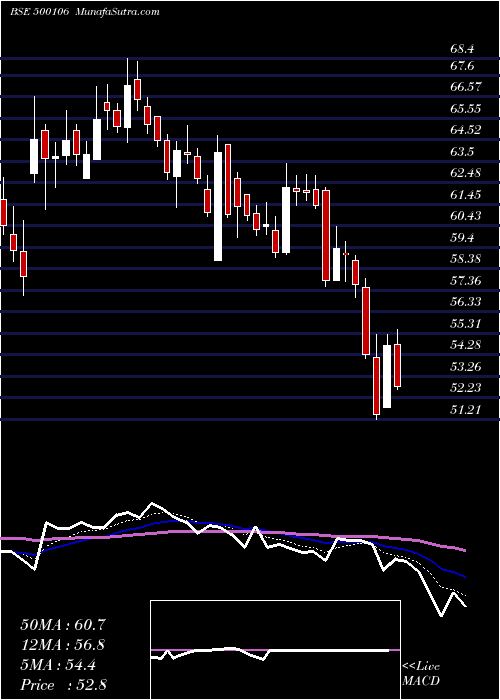This screenshot has height=700, width=500.
Task: Click the 55.31 price axis label
Action: click(465, 323)
